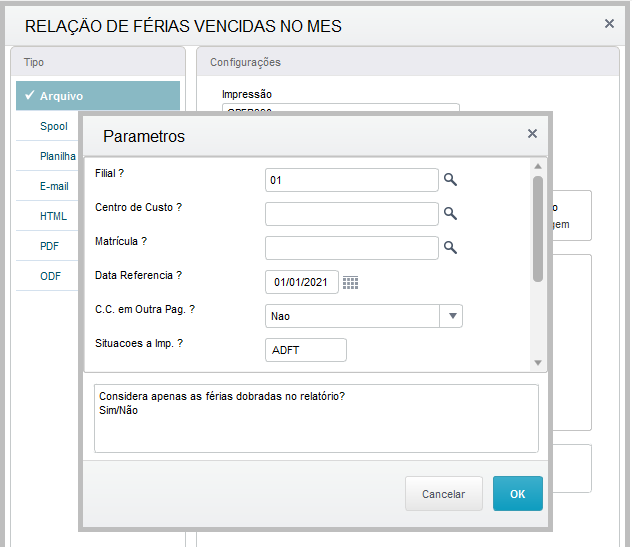This screenshot has height=547, width=632.
Task: Focus the Centro de Custo input field
Action: [x=351, y=214]
